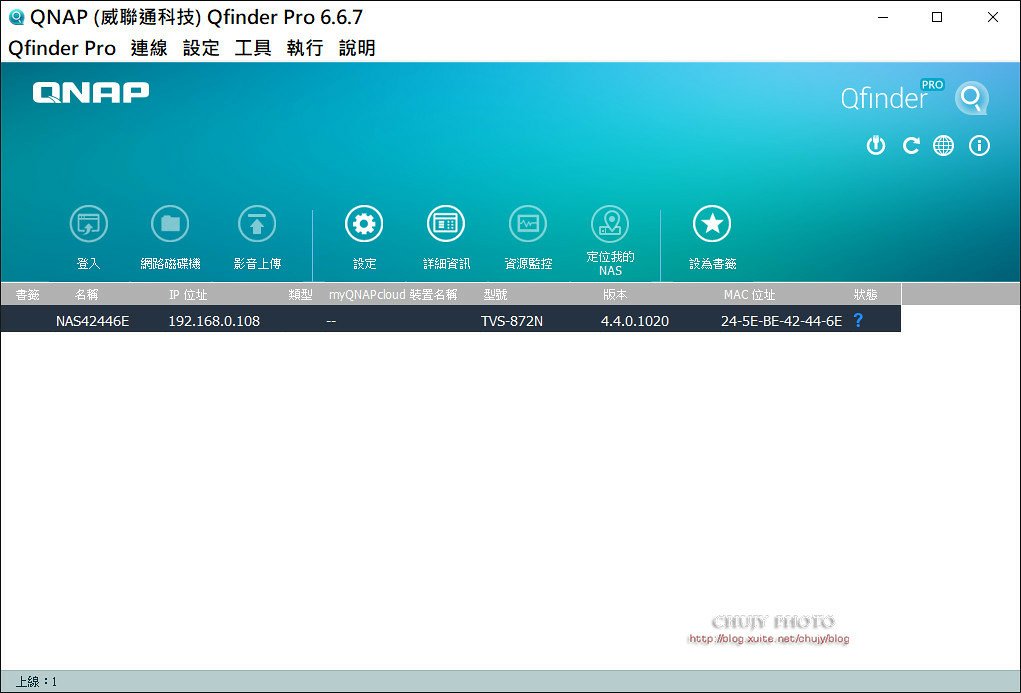Sort by the 名稱 column header
1021x693 pixels.
(x=87, y=294)
